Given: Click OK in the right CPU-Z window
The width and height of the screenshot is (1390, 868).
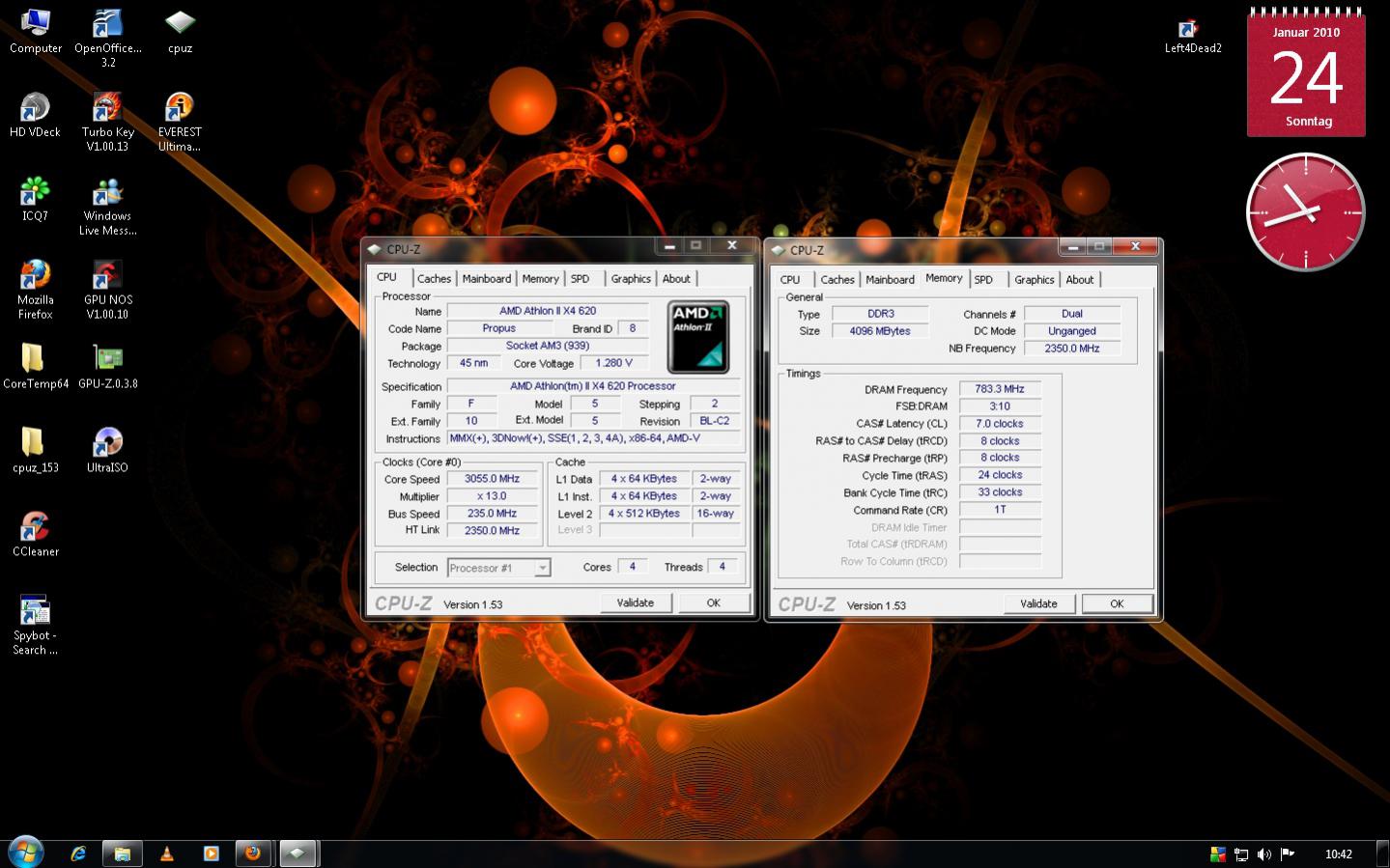Looking at the screenshot, I should (1117, 603).
